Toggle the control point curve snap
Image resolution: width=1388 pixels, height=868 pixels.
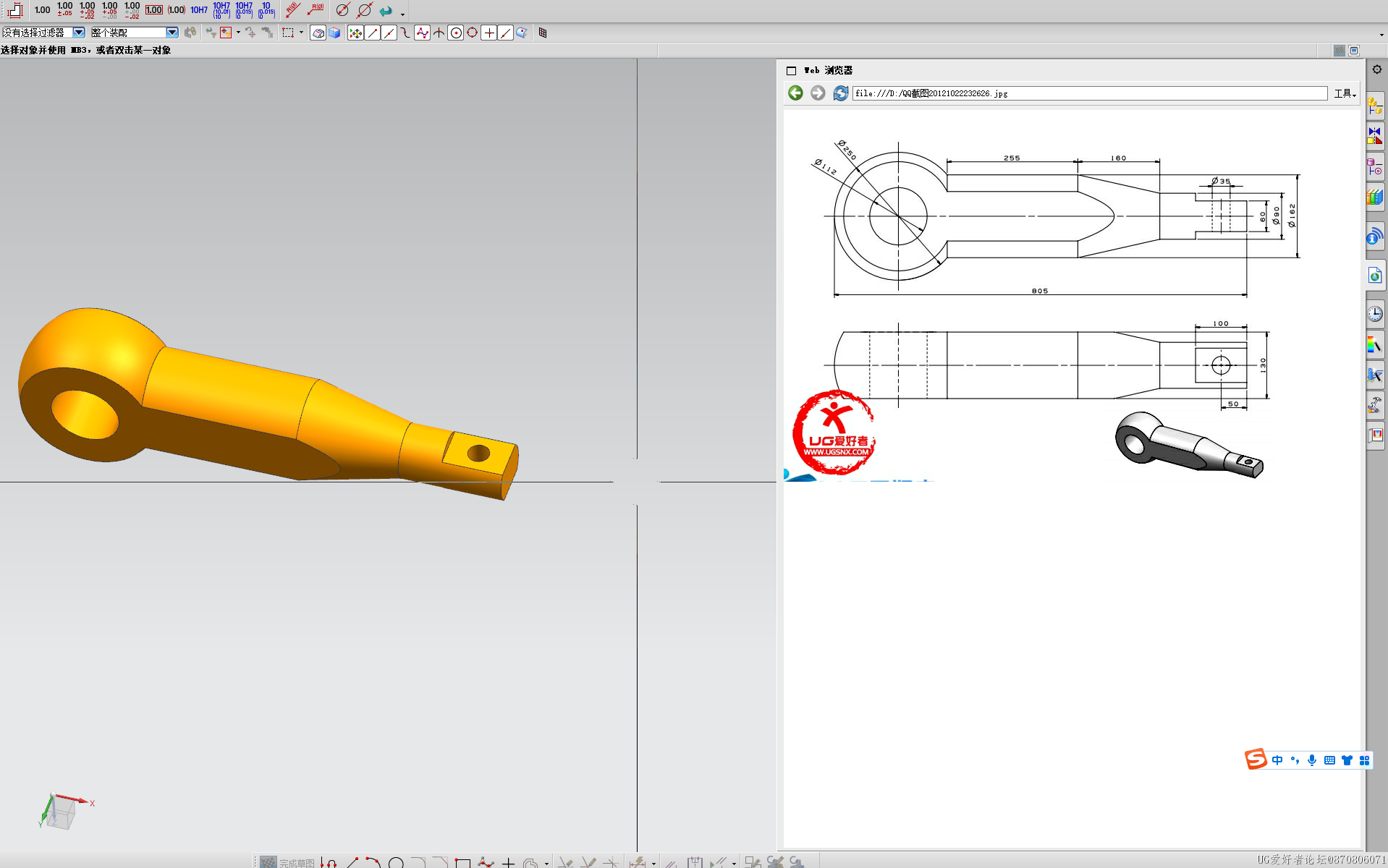coord(405,33)
